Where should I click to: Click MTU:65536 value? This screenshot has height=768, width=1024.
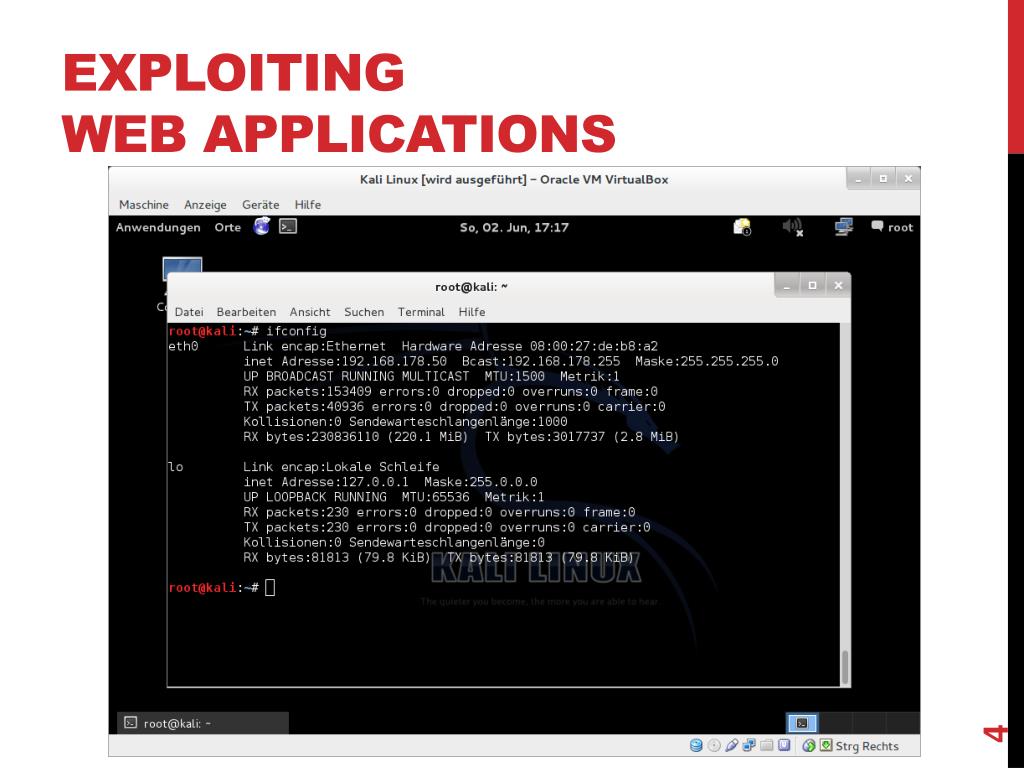pyautogui.click(x=436, y=497)
